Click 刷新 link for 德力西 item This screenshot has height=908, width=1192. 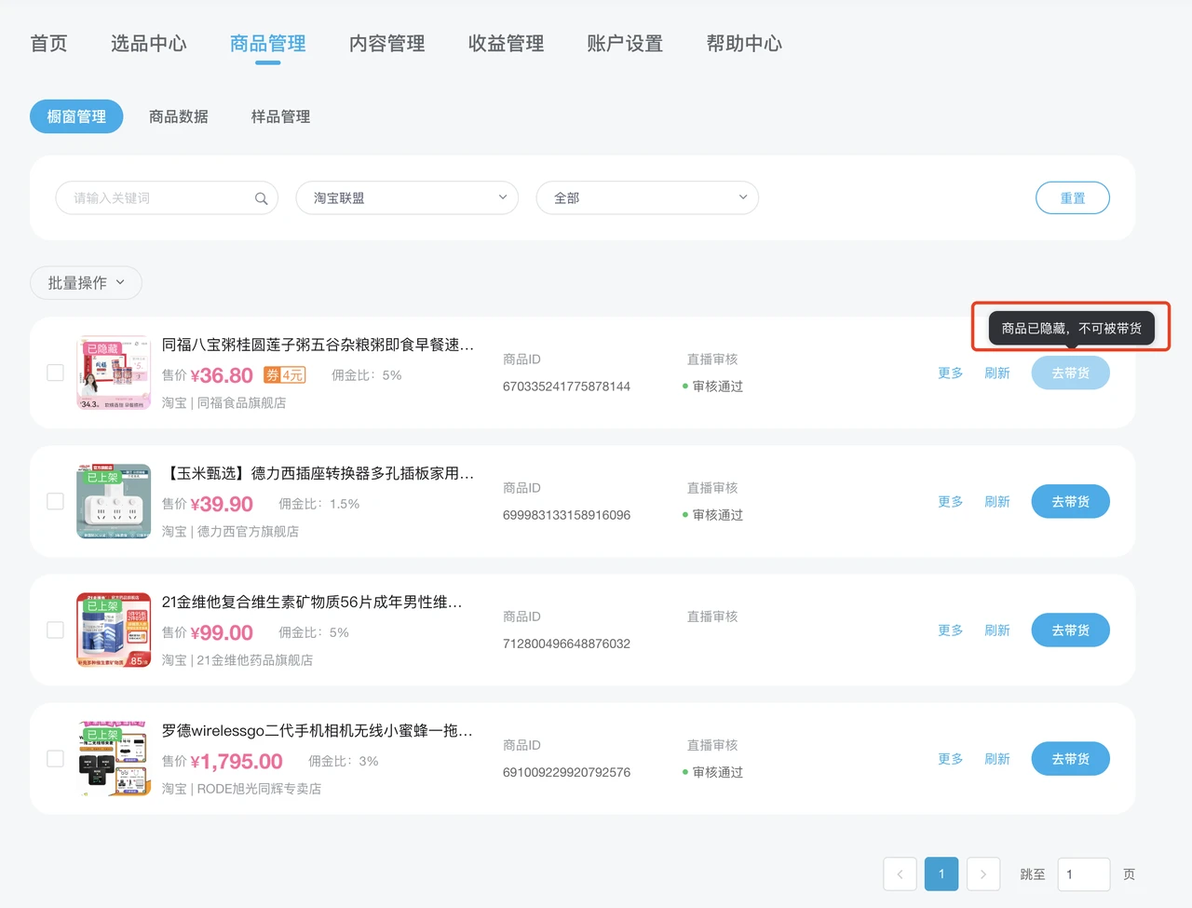pos(997,501)
